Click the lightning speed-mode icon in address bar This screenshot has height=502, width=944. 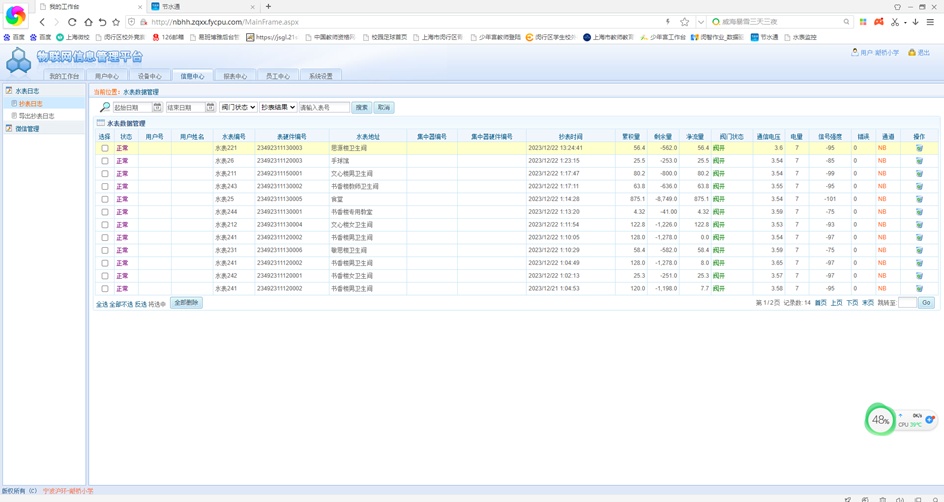pyautogui.click(x=668, y=22)
